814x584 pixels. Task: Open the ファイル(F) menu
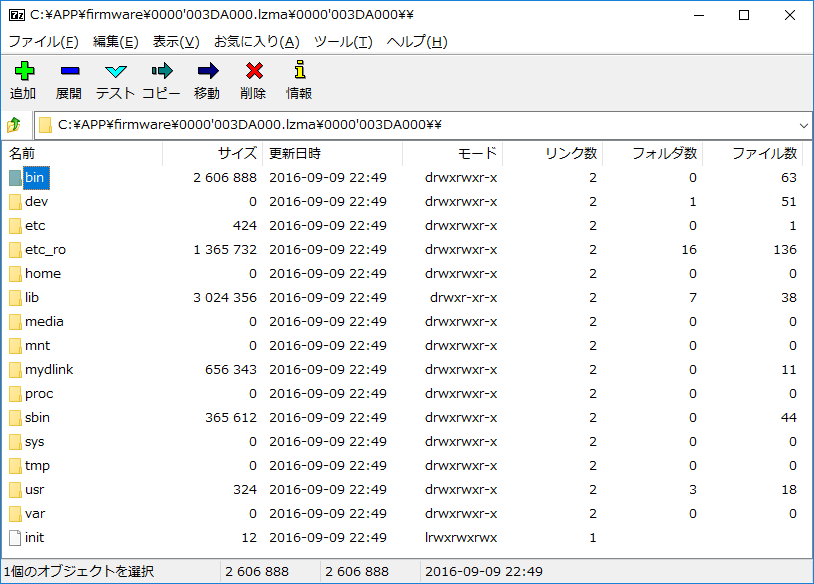pyautogui.click(x=44, y=42)
